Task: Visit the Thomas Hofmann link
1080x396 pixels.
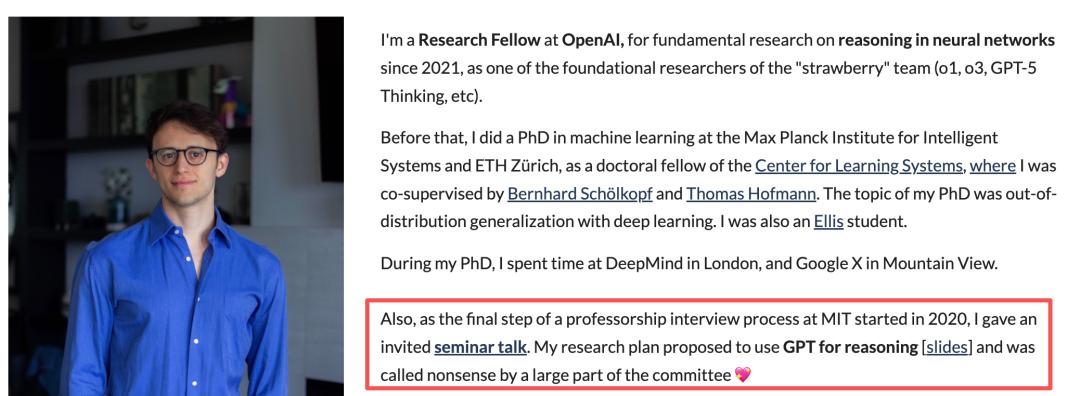Action: 751,194
